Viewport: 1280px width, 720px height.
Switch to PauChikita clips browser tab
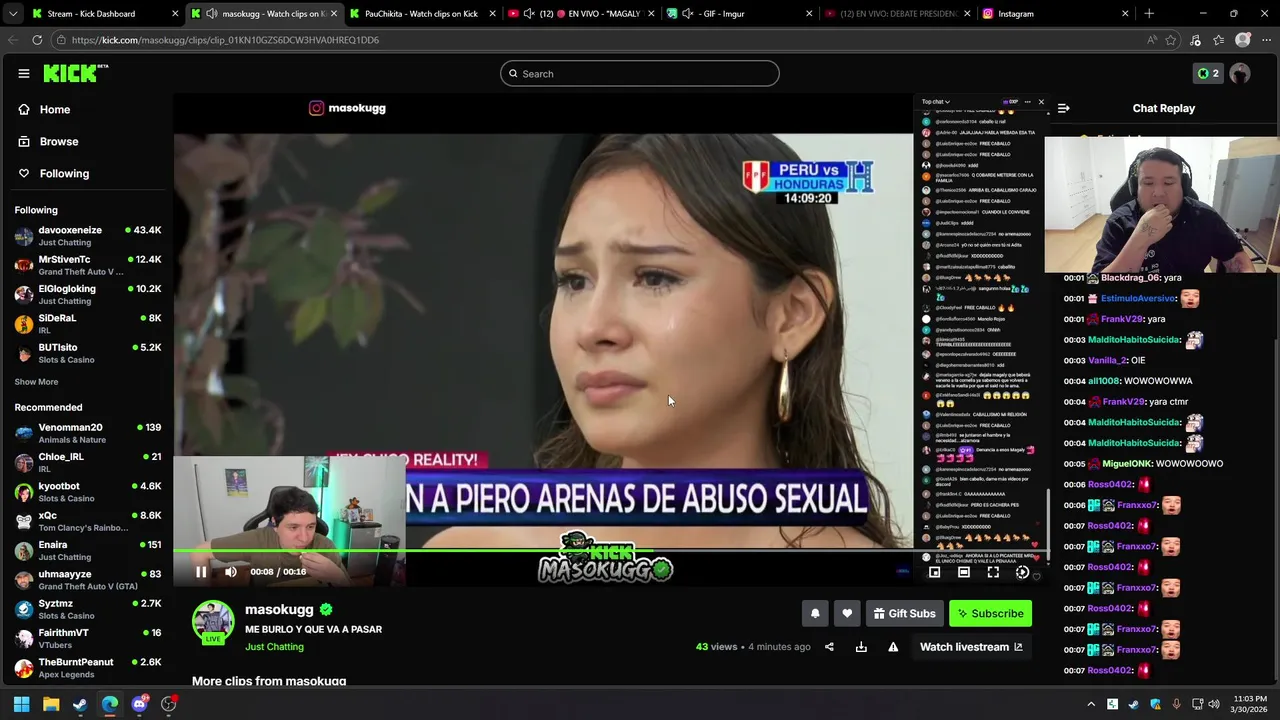[421, 14]
